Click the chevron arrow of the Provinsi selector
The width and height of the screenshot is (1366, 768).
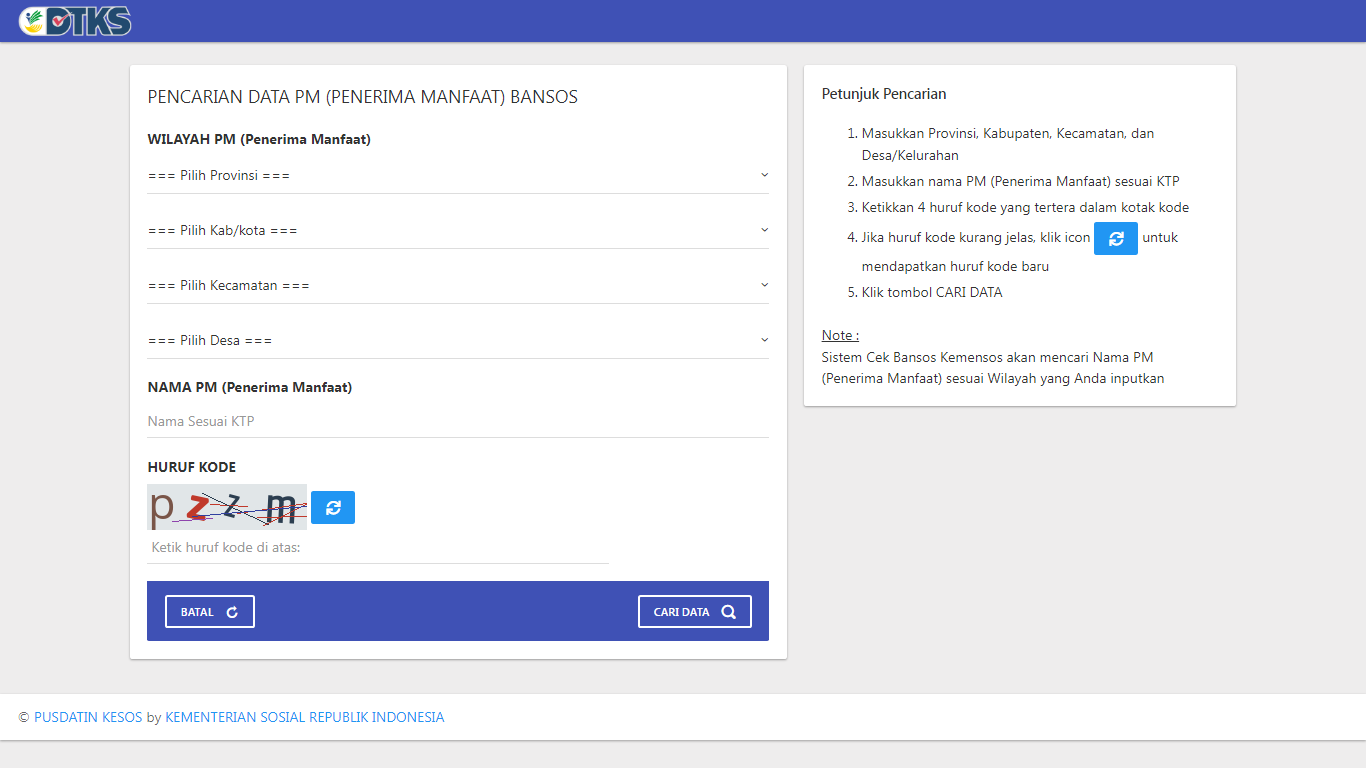coord(764,175)
